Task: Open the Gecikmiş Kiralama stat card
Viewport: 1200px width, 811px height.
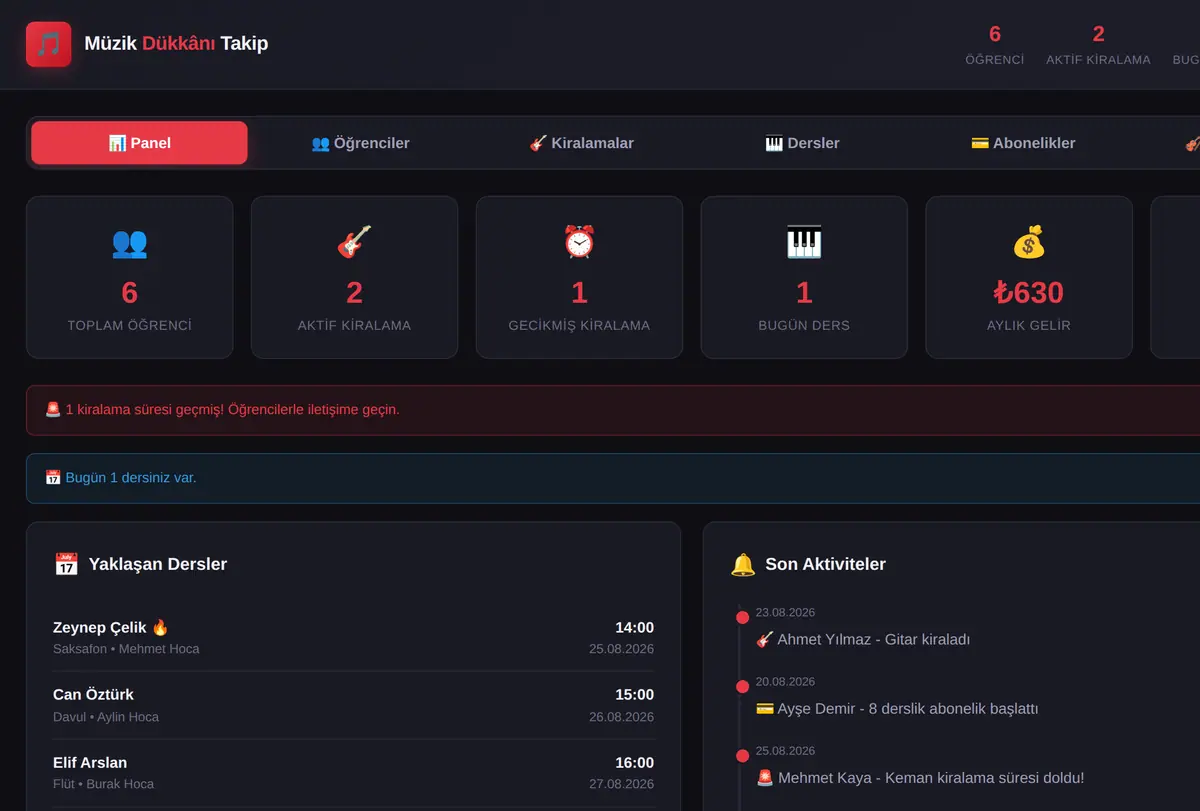Action: pos(579,277)
